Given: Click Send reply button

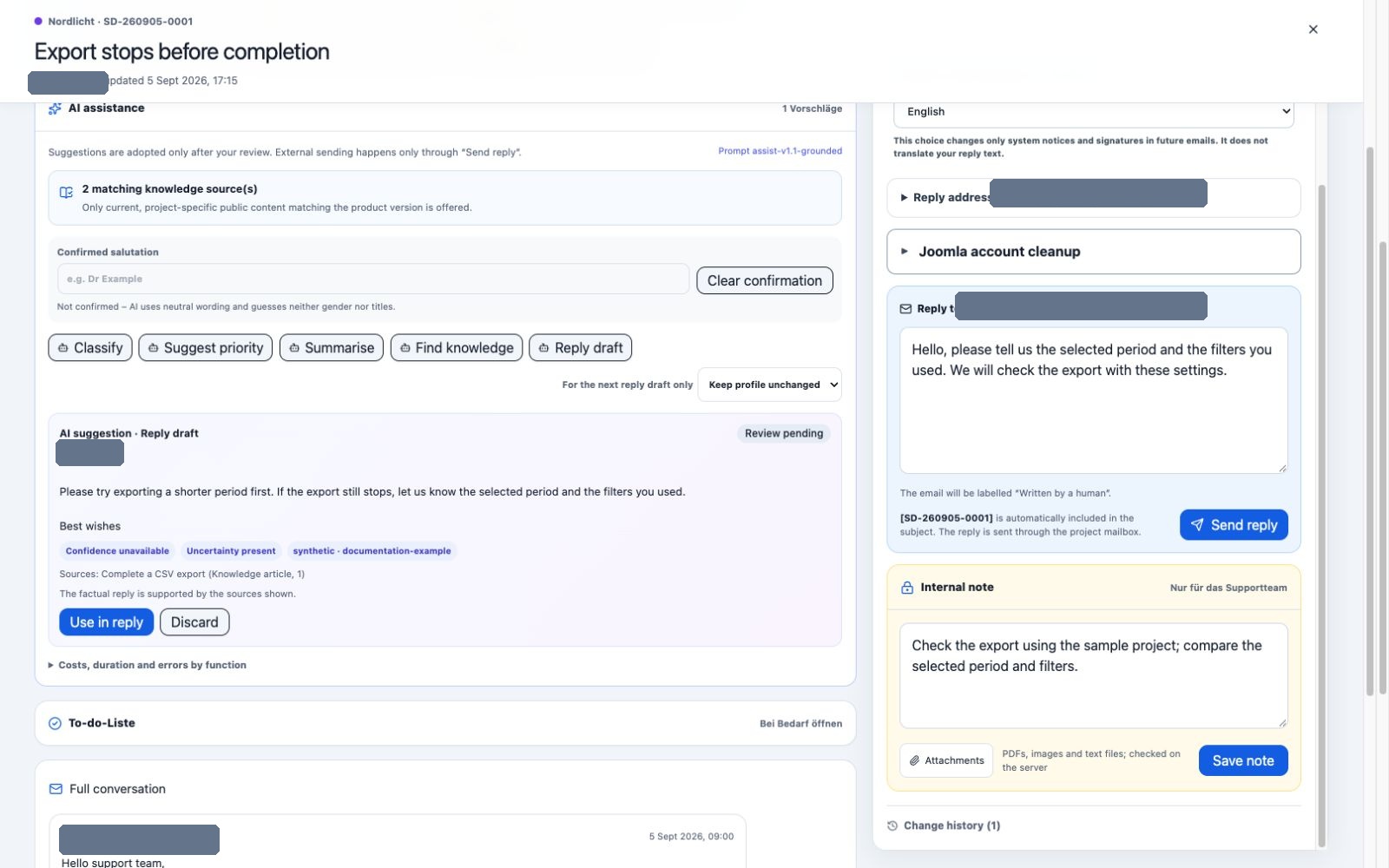Looking at the screenshot, I should coord(1234,525).
